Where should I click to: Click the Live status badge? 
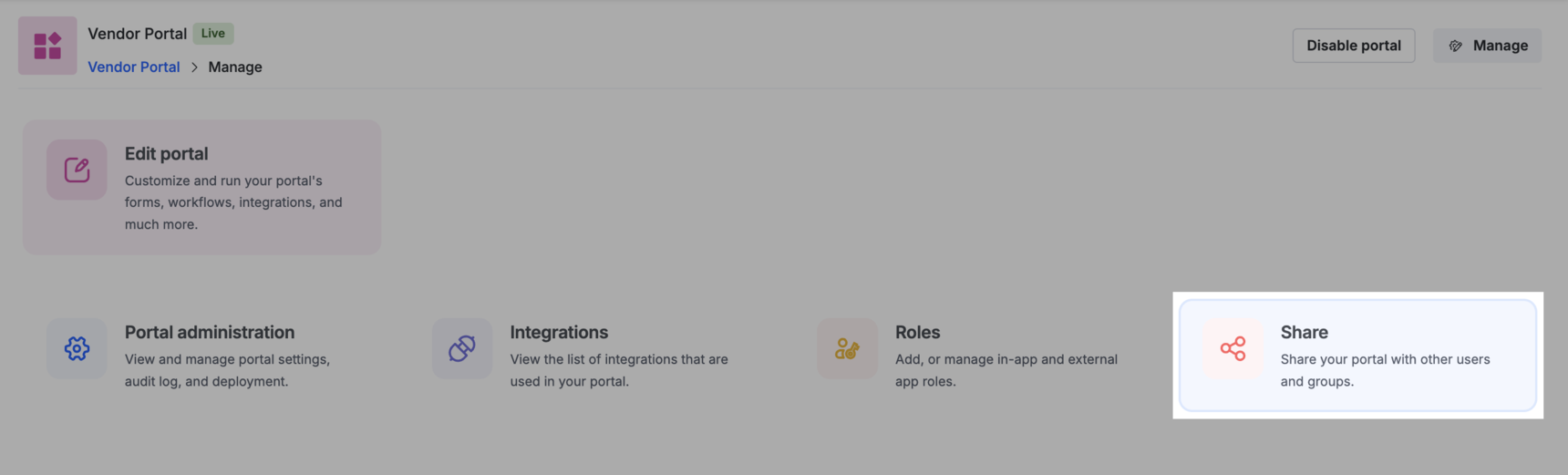coord(213,34)
